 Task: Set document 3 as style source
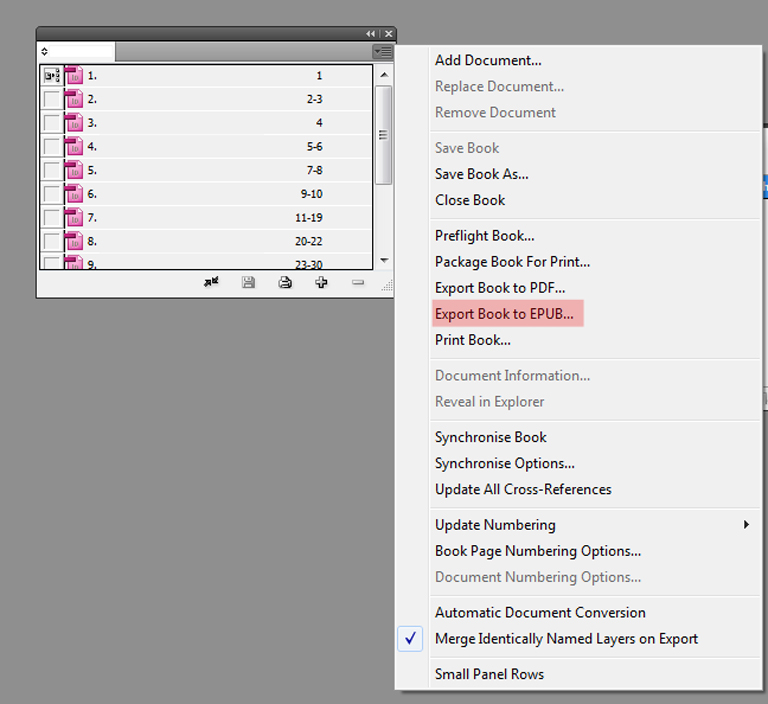click(52, 122)
